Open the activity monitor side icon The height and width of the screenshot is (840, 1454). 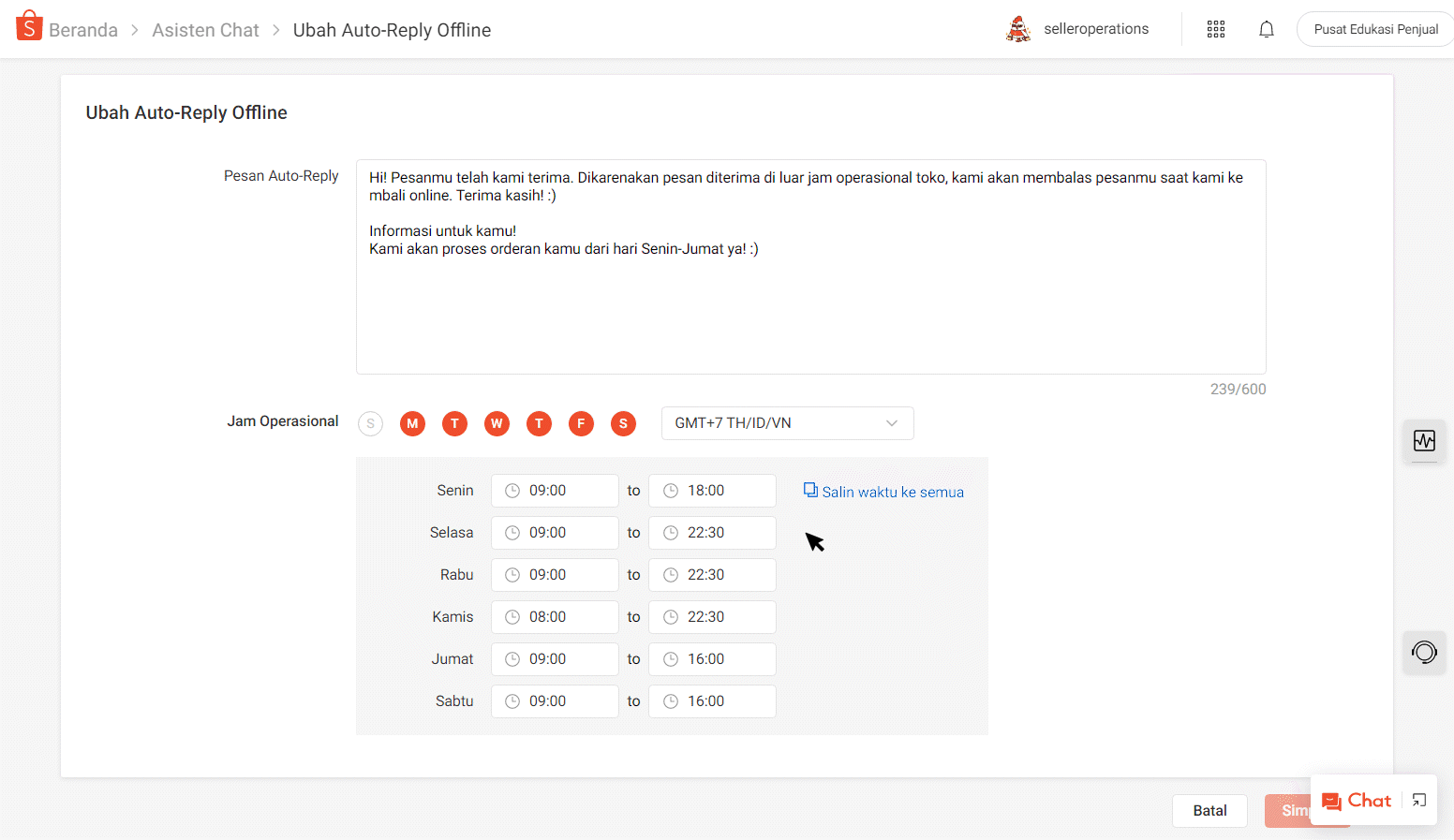pos(1423,440)
